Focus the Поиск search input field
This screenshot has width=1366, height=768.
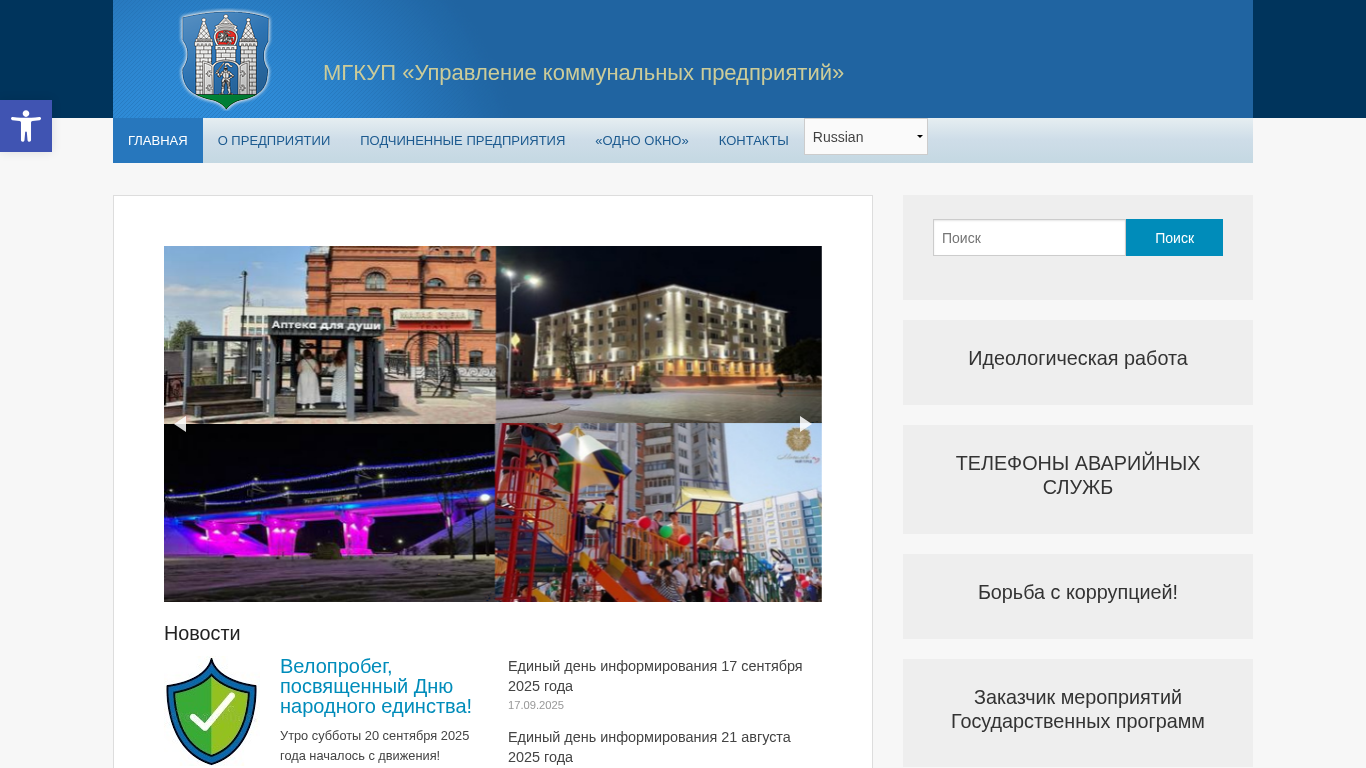pos(1029,238)
